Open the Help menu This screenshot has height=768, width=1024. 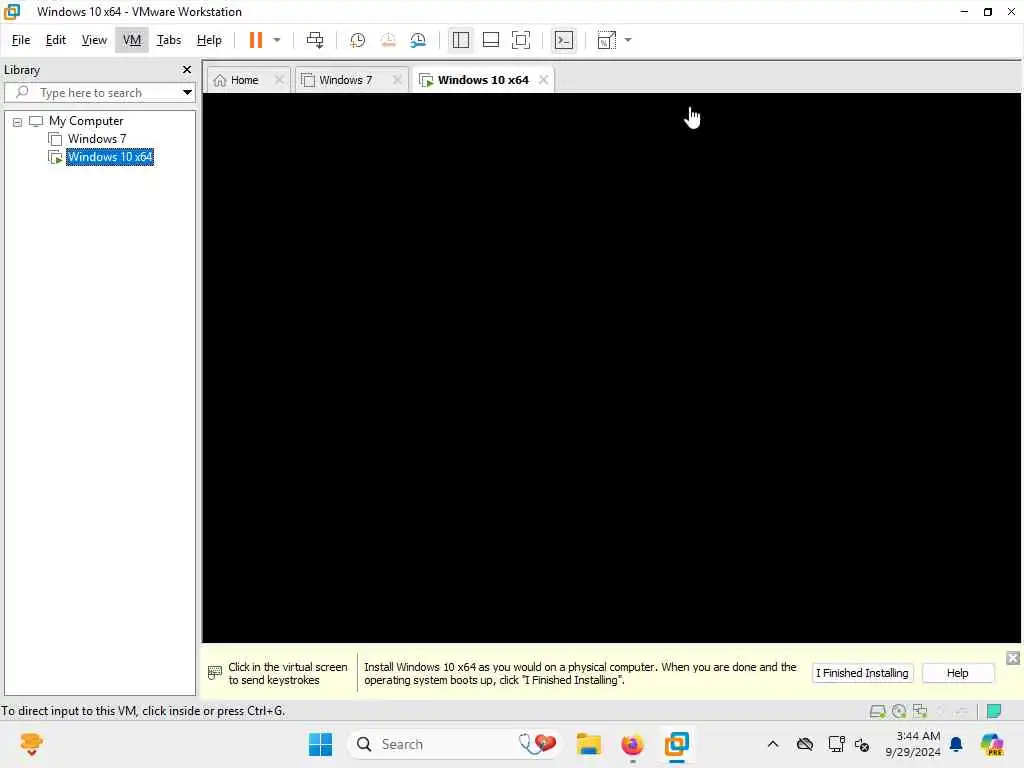pos(209,40)
